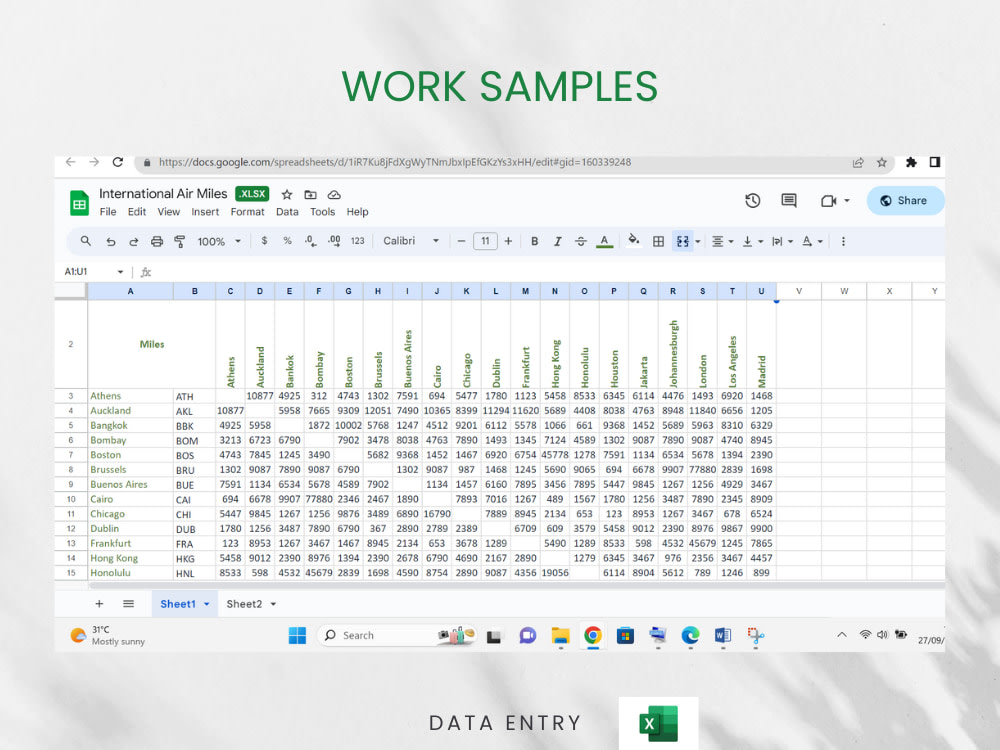Open the View menu
Image resolution: width=1000 pixels, height=750 pixels.
(x=168, y=212)
